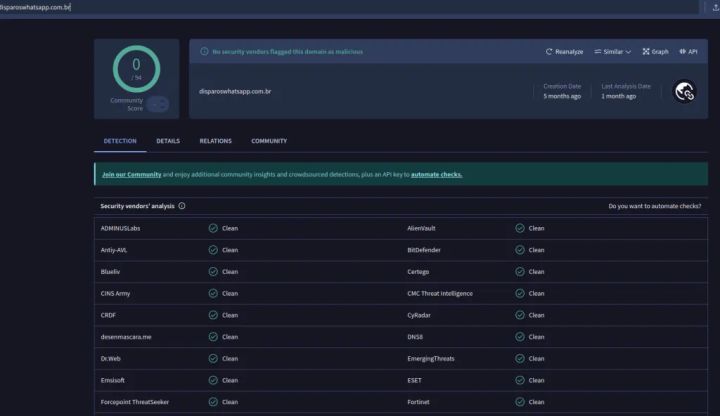720x416 pixels.
Task: Switch to the Details tab
Action: click(x=168, y=141)
